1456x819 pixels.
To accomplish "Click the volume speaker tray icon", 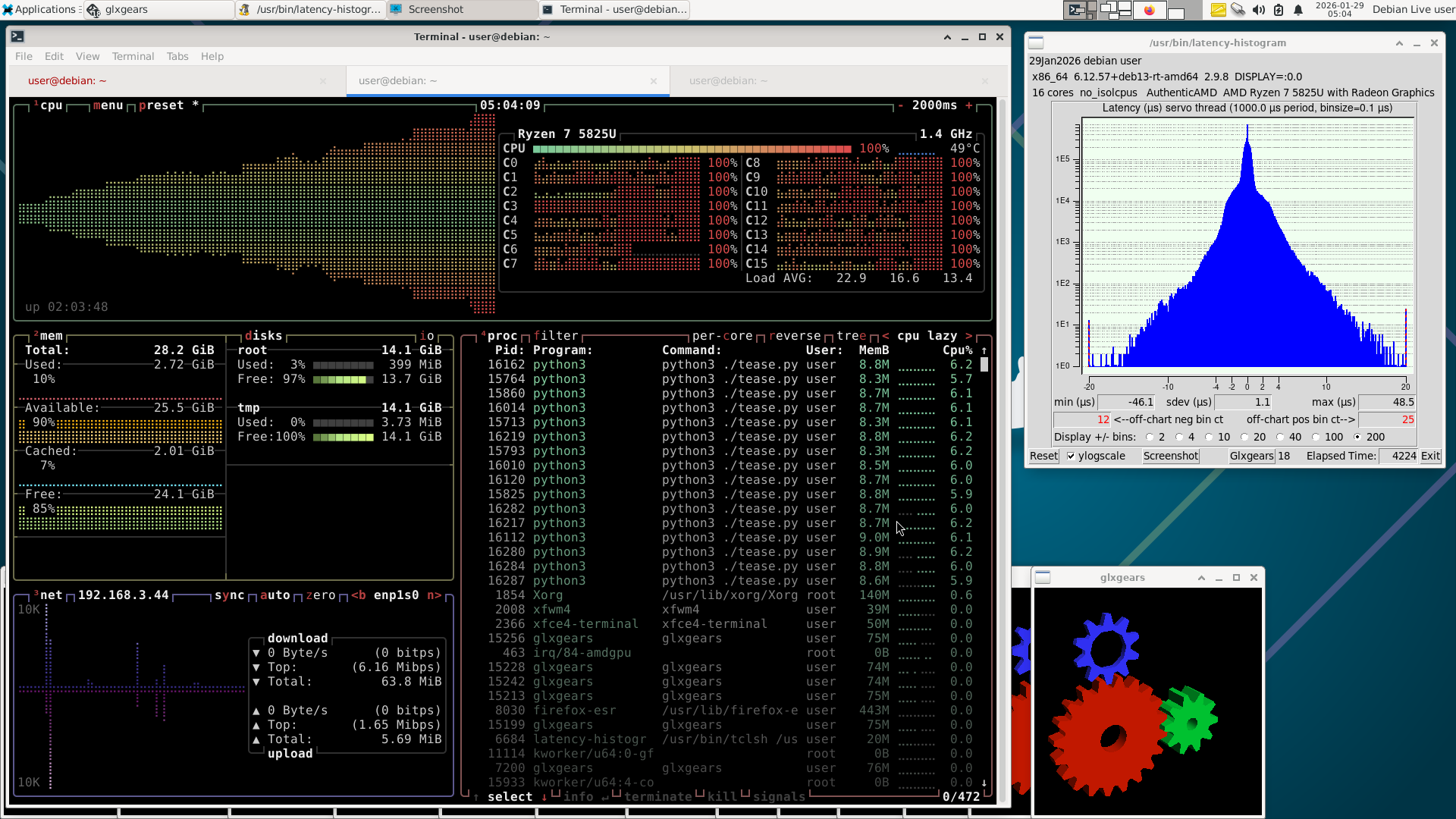I will [x=1258, y=10].
